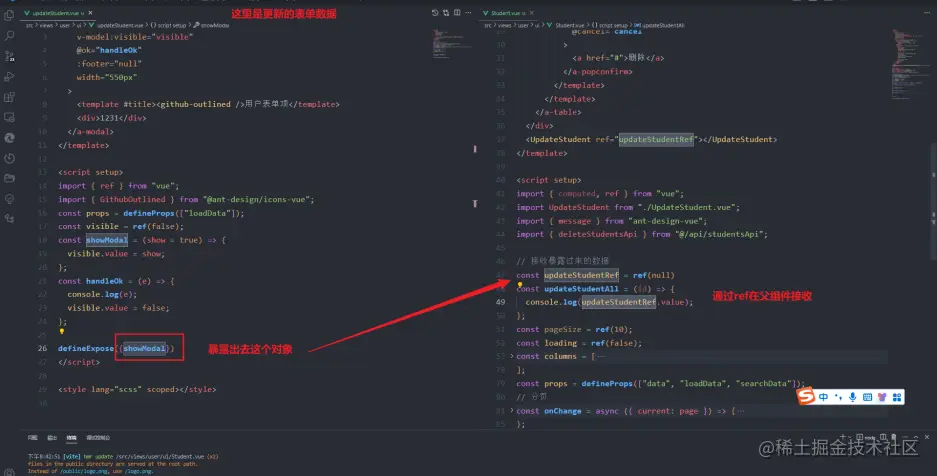The height and width of the screenshot is (476, 937).
Task: Split the left editor with the split icon
Action: (457, 13)
